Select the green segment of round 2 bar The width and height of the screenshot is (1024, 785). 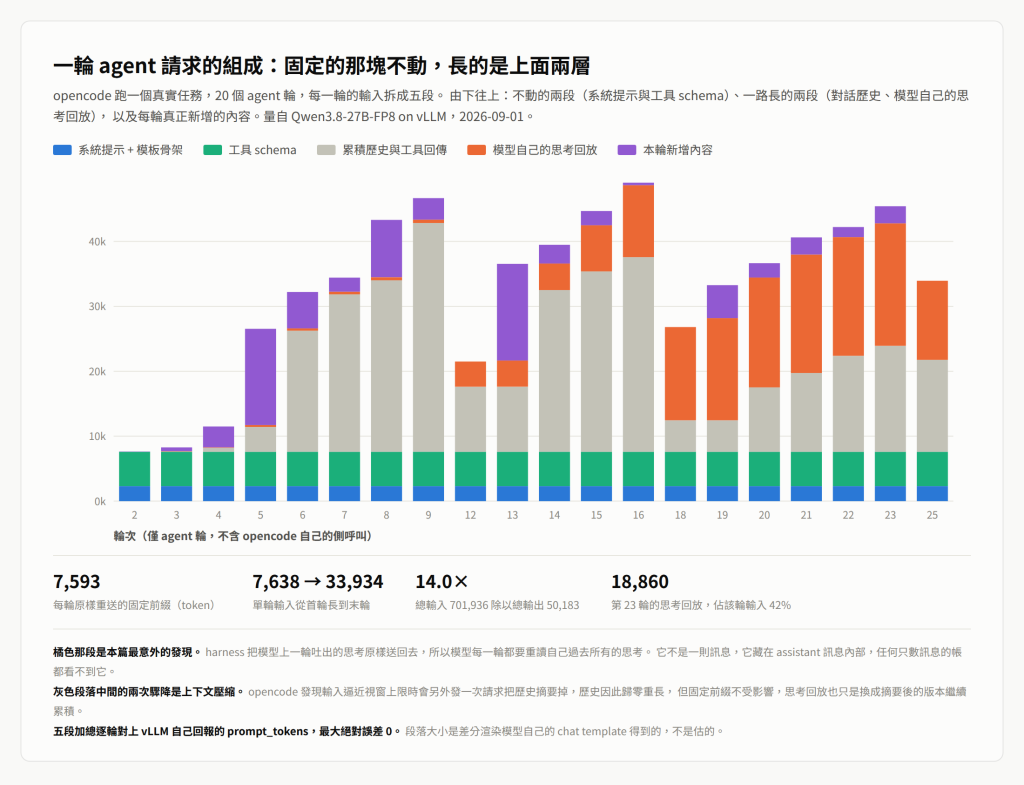[135, 469]
